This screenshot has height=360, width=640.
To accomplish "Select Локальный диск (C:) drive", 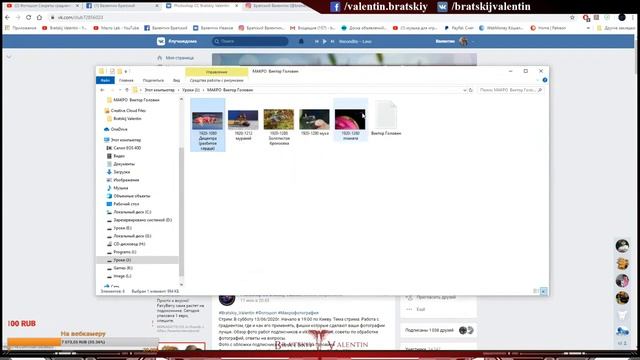I will (132, 212).
